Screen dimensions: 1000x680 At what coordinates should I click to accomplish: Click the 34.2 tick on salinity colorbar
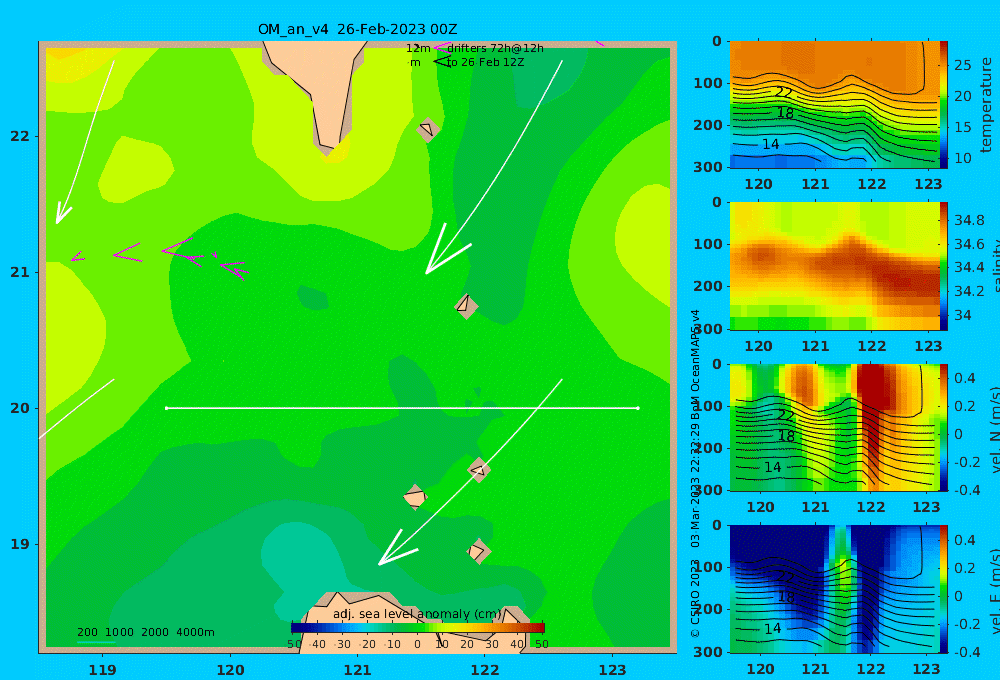[969, 292]
